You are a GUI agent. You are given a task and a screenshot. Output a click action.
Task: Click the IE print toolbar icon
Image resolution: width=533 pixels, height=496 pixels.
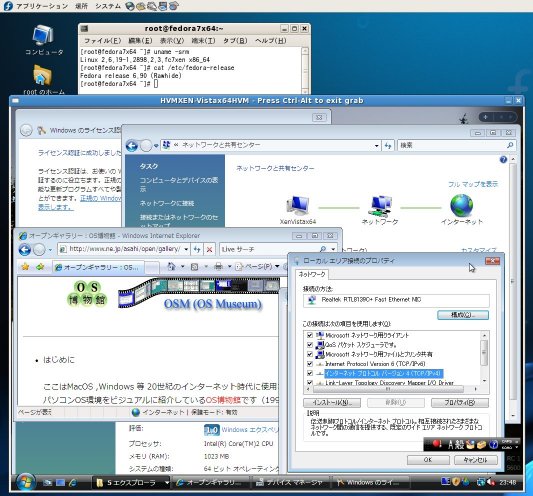coord(219,267)
